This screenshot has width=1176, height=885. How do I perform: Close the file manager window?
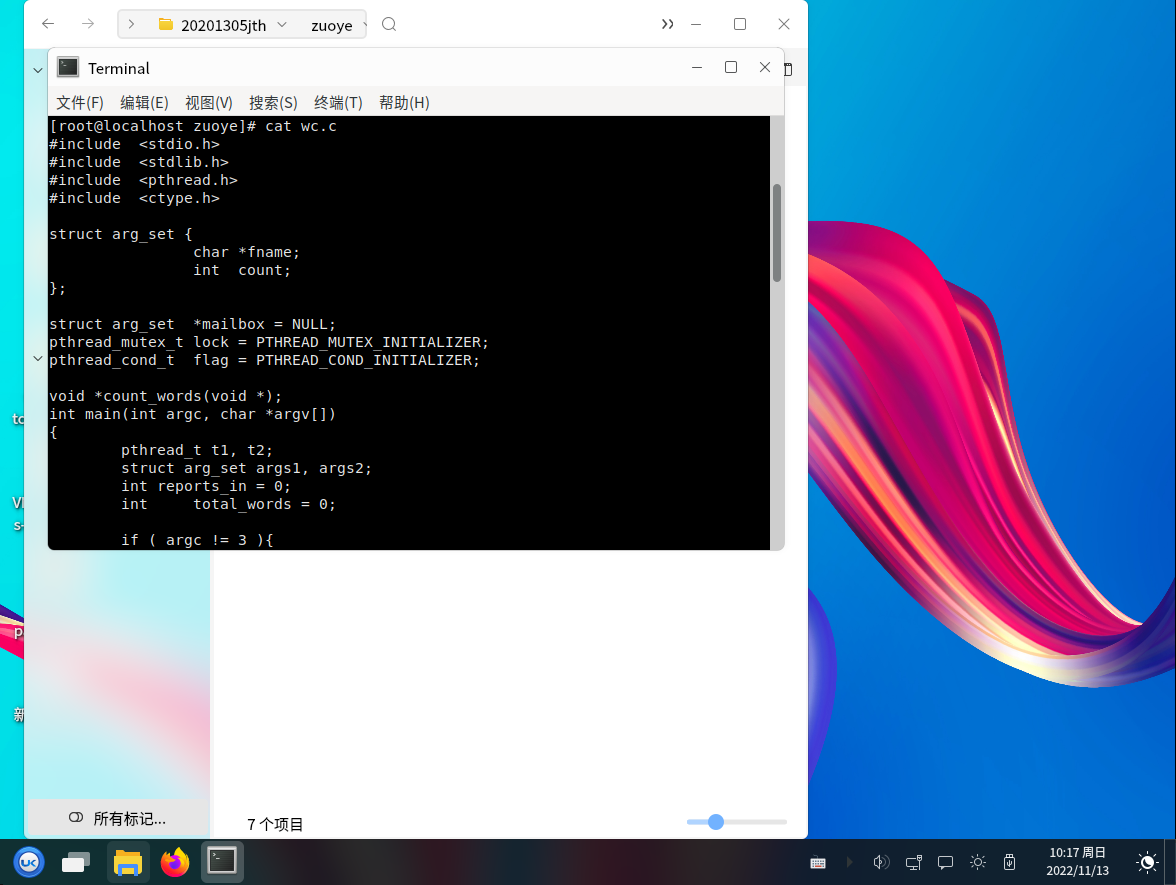pos(784,24)
